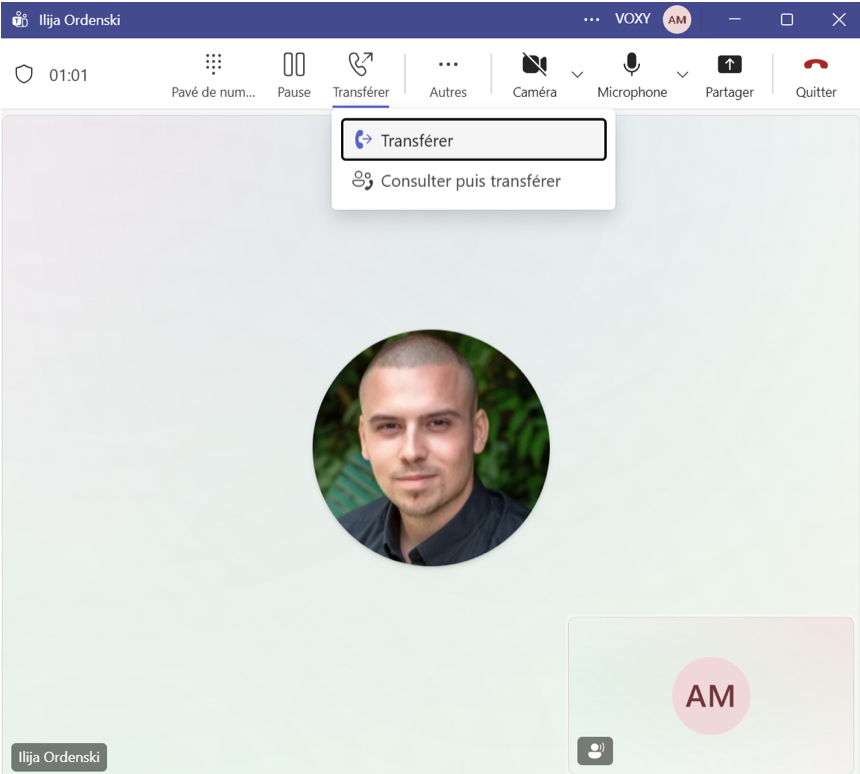860x774 pixels.
Task: Select the AM self-view tile
Action: [x=710, y=695]
